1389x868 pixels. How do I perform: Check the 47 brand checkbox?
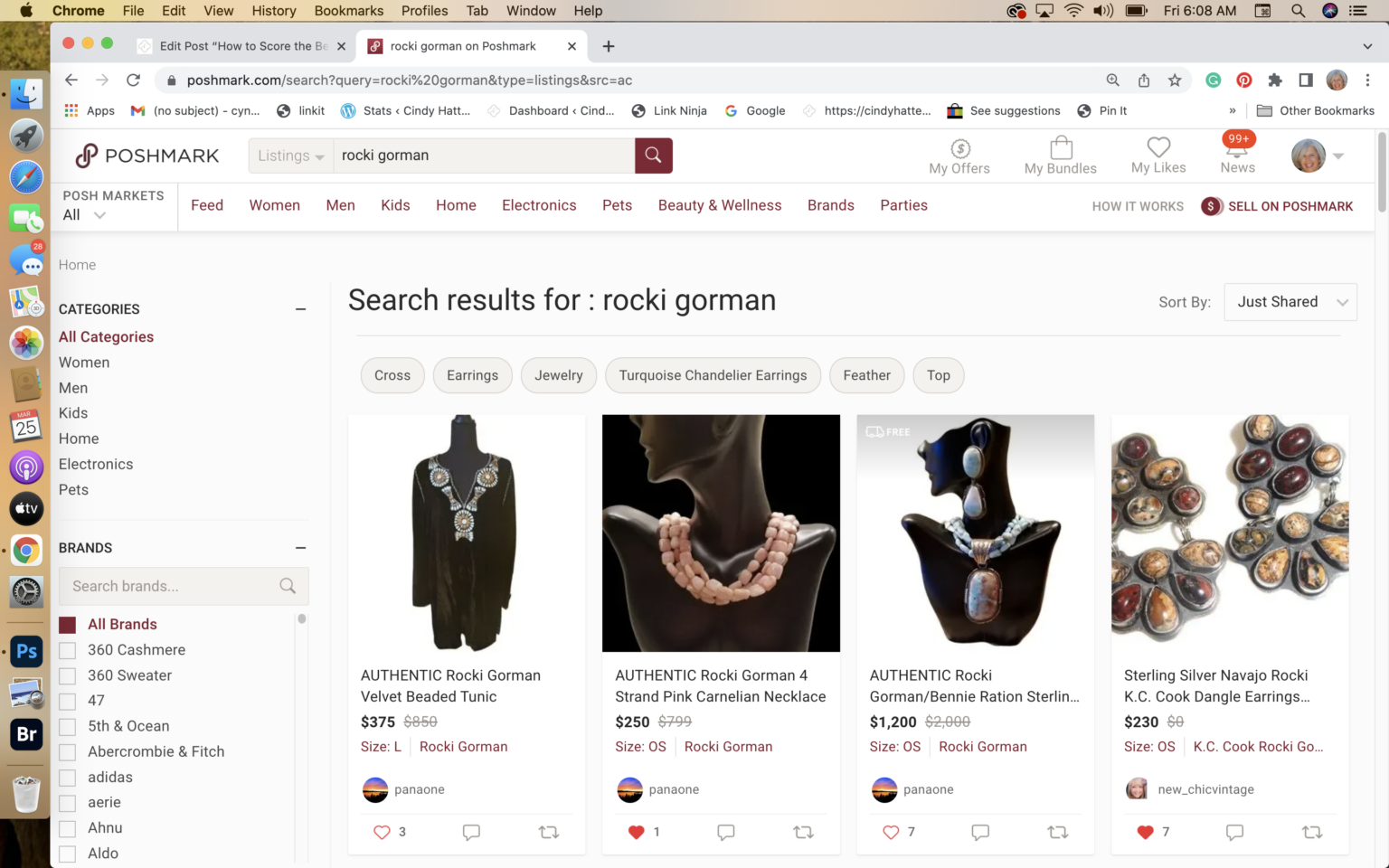coord(67,701)
